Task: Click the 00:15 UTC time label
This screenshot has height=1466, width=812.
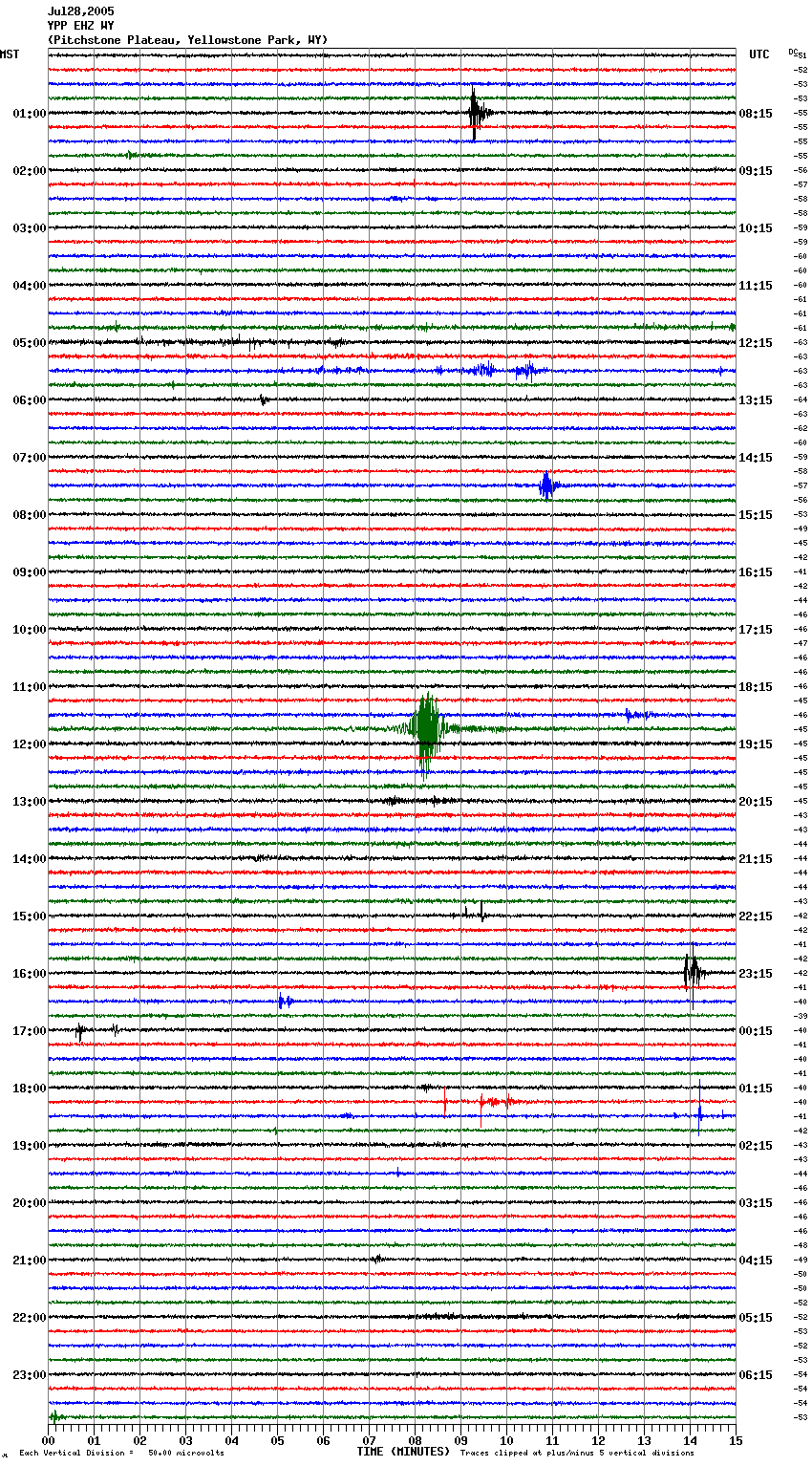Action: 756,1031
